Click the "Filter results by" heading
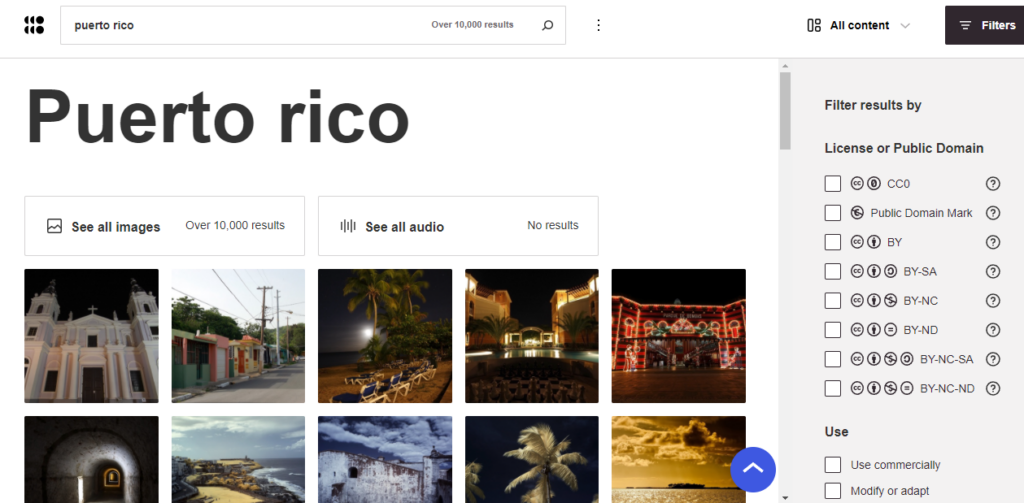Viewport: 1024px width, 503px height. [x=873, y=105]
